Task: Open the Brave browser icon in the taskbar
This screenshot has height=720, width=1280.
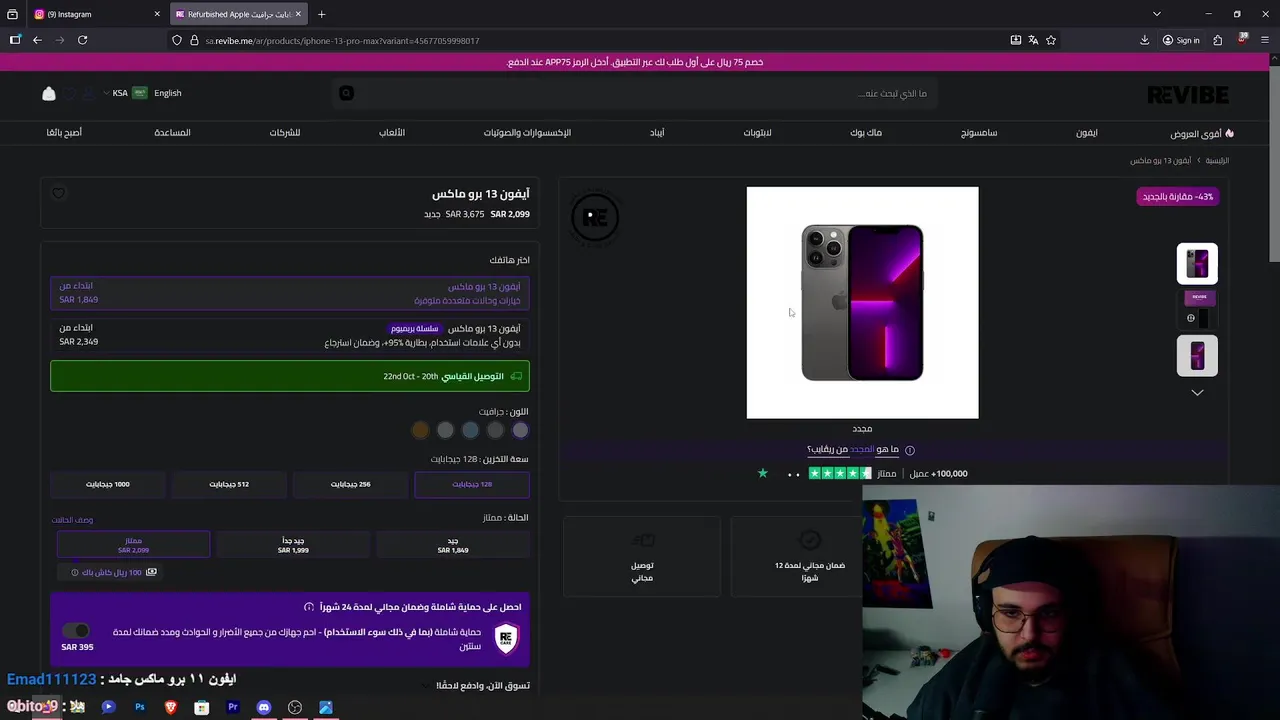Action: tap(171, 707)
